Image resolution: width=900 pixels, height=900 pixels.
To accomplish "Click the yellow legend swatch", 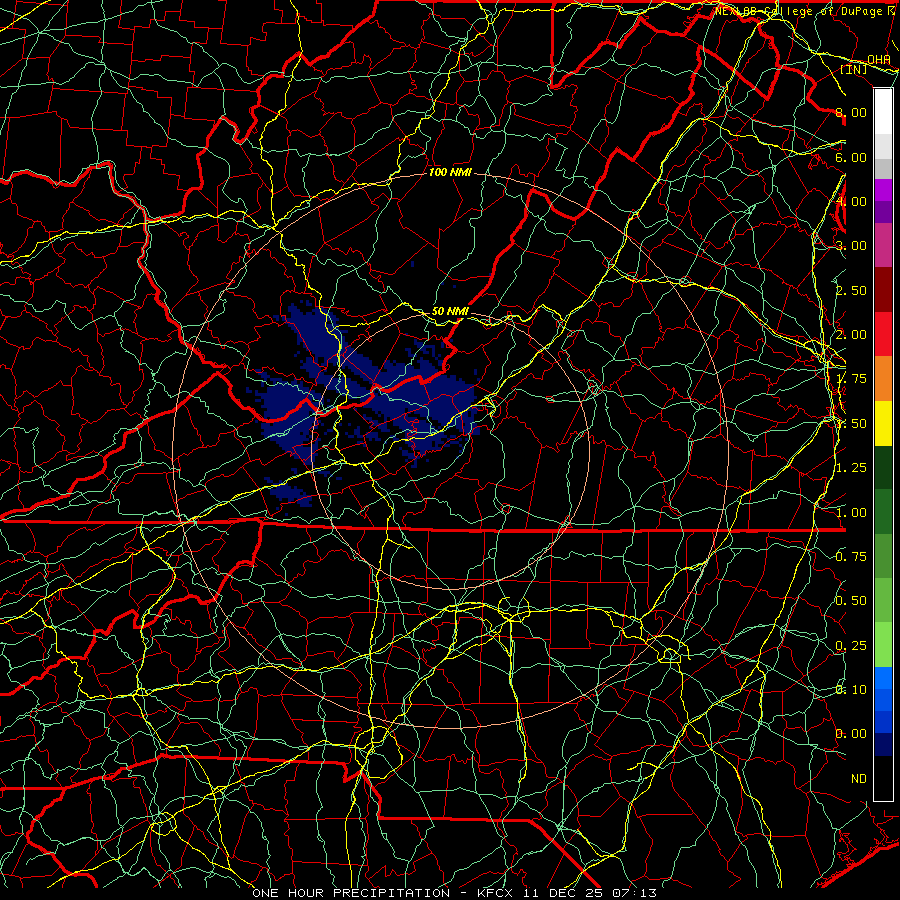I will coord(883,423).
